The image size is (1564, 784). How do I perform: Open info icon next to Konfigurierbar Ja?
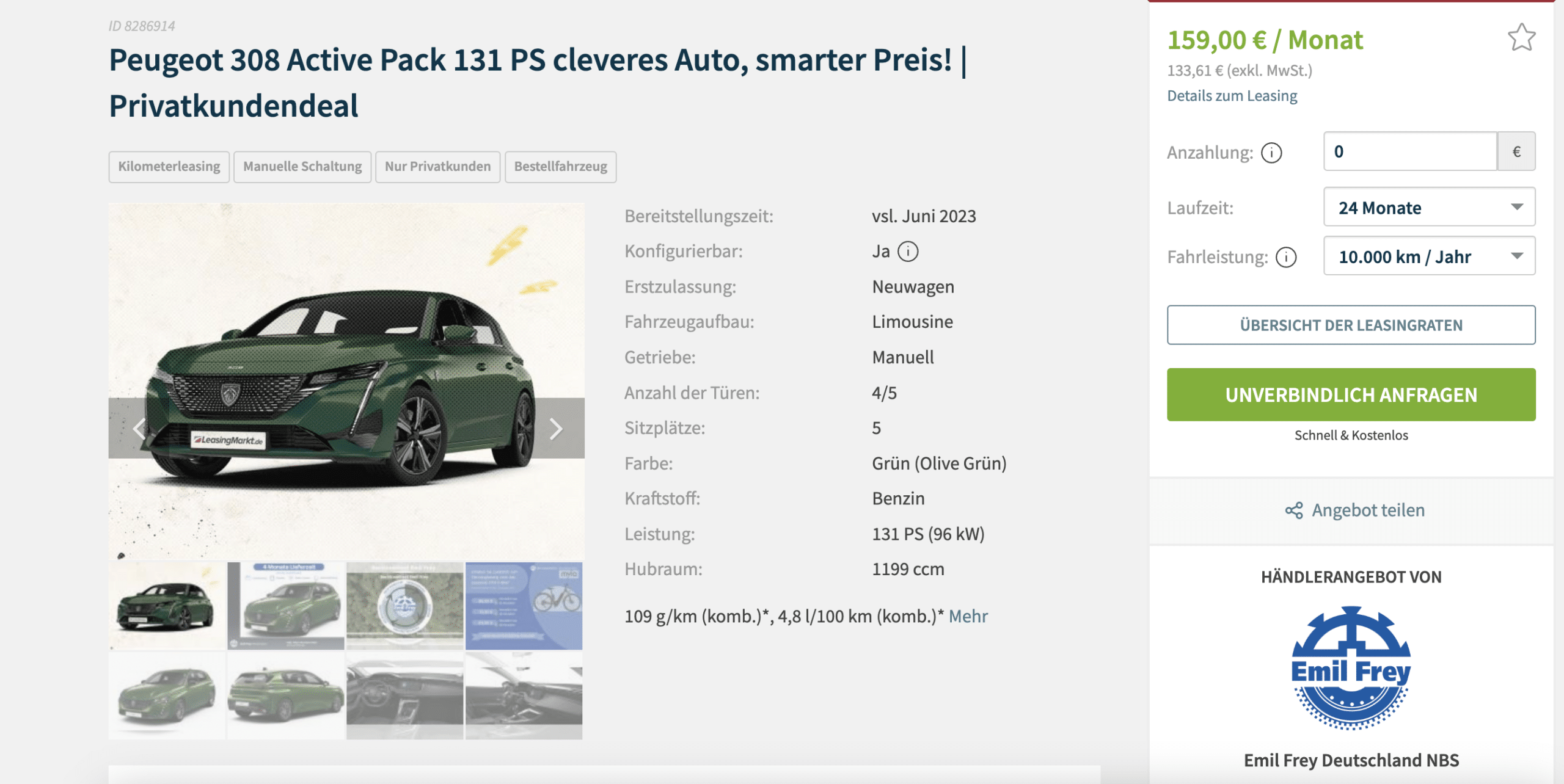tap(908, 252)
